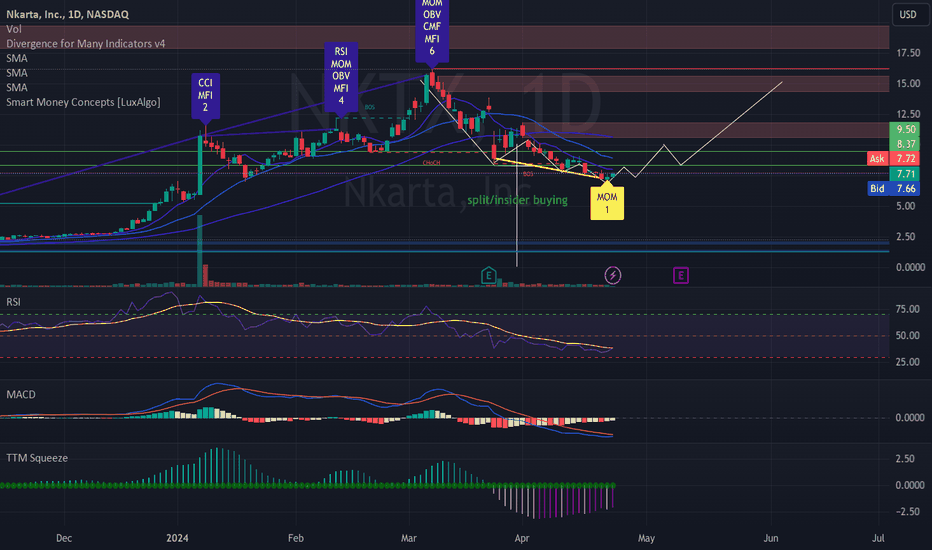Screen dimensions: 932x550
Task: Click Dec on the time axis
Action: [64, 538]
